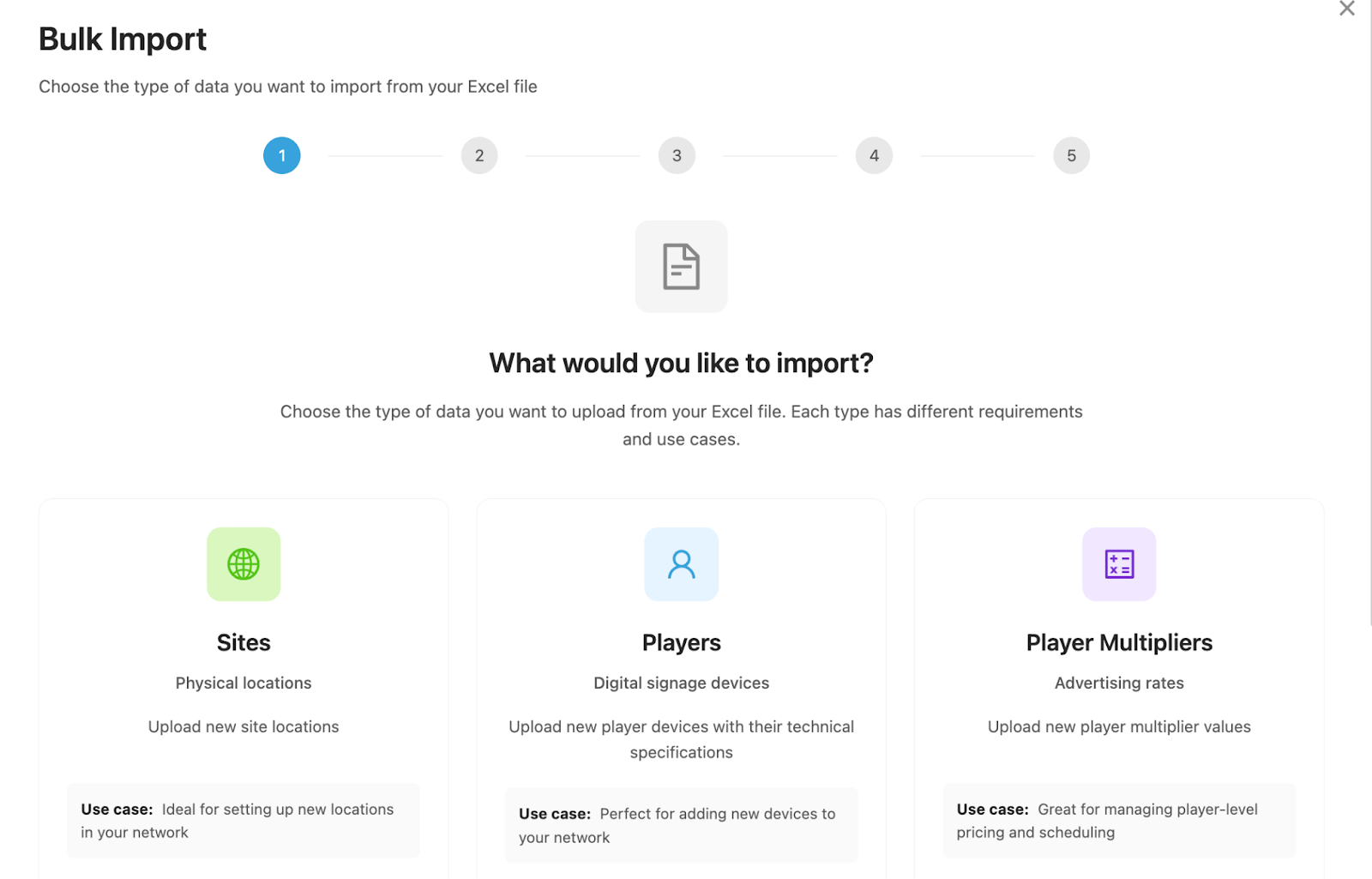The height and width of the screenshot is (879, 1372).
Task: Jump to step 2 in the stepper
Action: pyautogui.click(x=479, y=156)
